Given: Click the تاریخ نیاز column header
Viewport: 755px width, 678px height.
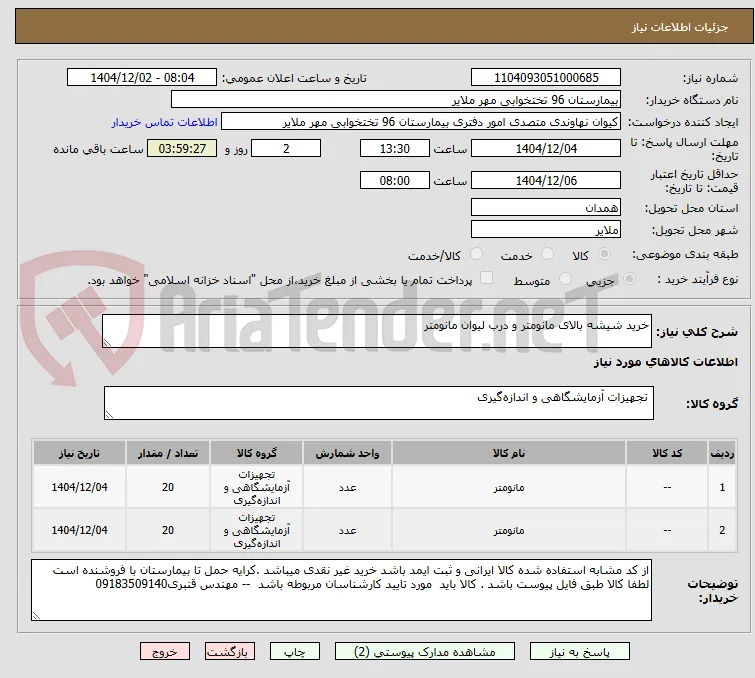Looking at the screenshot, I should tap(79, 453).
